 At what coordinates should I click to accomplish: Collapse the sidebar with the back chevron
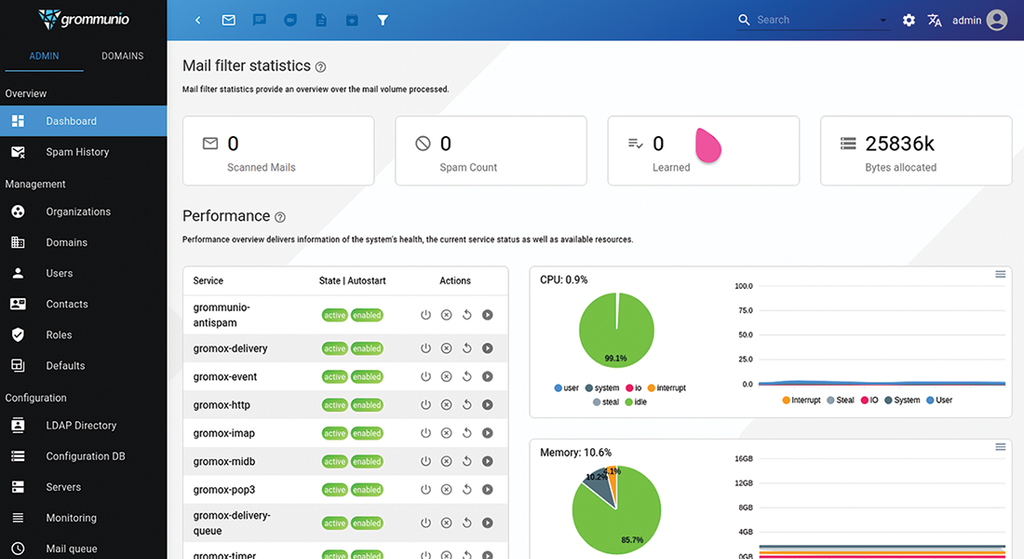[198, 20]
